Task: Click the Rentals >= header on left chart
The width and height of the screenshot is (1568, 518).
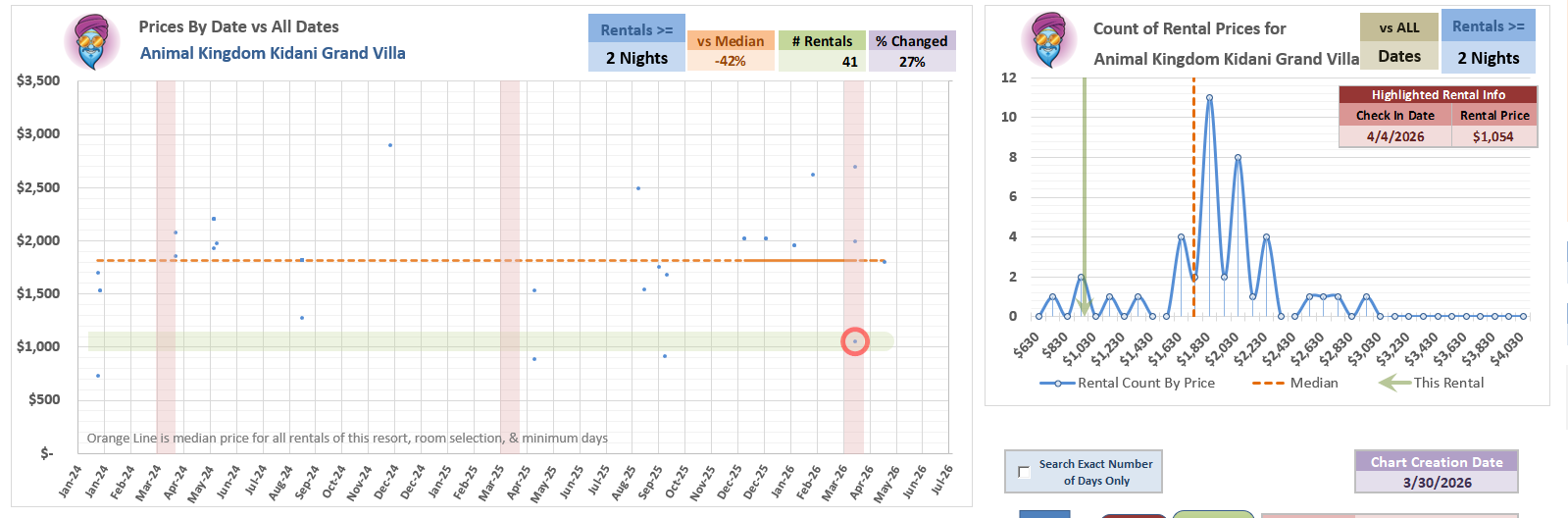Action: pos(636,29)
